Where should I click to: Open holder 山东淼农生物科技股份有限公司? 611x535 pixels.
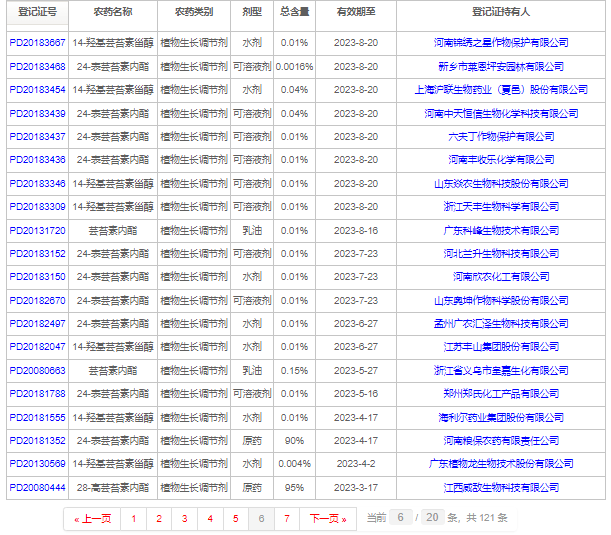click(x=501, y=184)
